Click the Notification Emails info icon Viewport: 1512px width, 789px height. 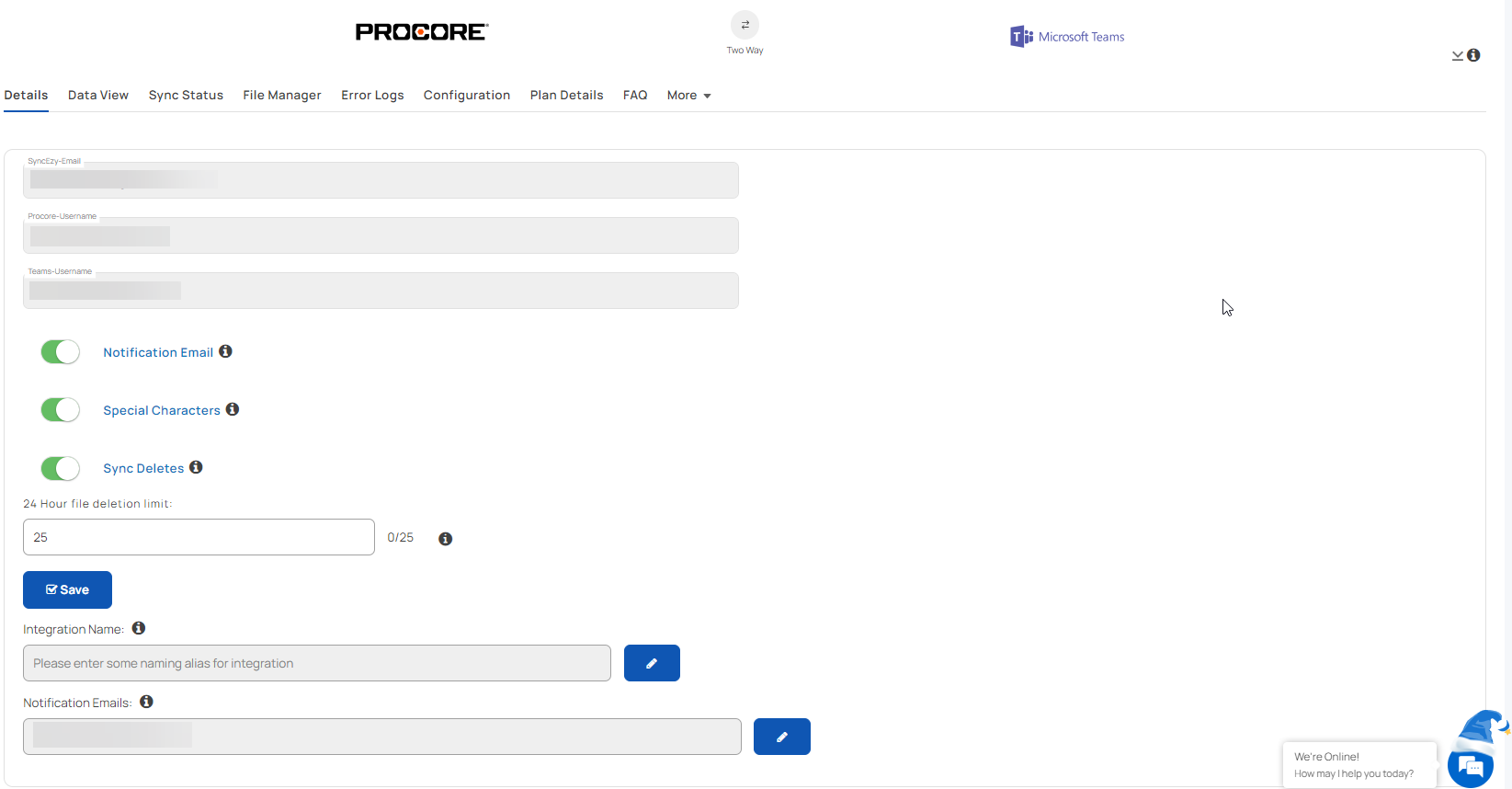(x=146, y=702)
